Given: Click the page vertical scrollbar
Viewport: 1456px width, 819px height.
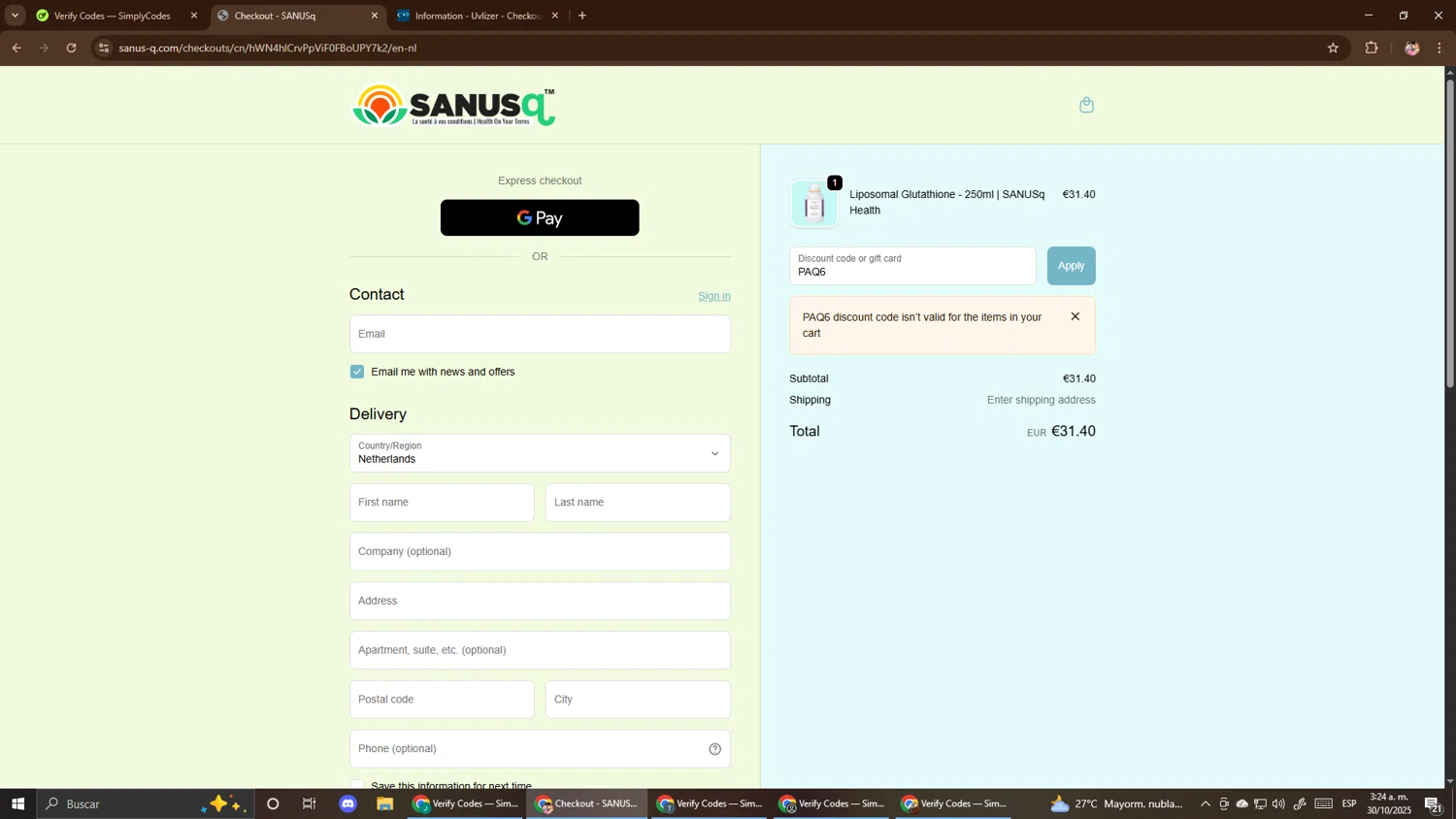Looking at the screenshot, I should click(1450, 233).
